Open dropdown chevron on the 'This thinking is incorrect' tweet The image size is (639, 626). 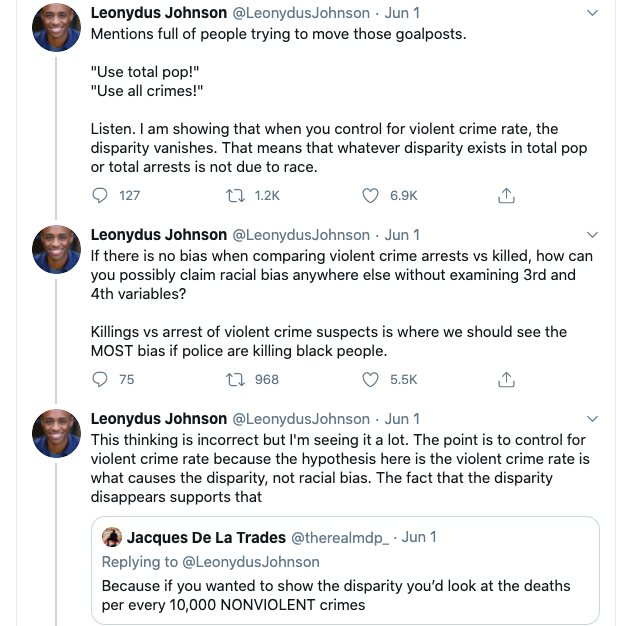pyautogui.click(x=592, y=419)
